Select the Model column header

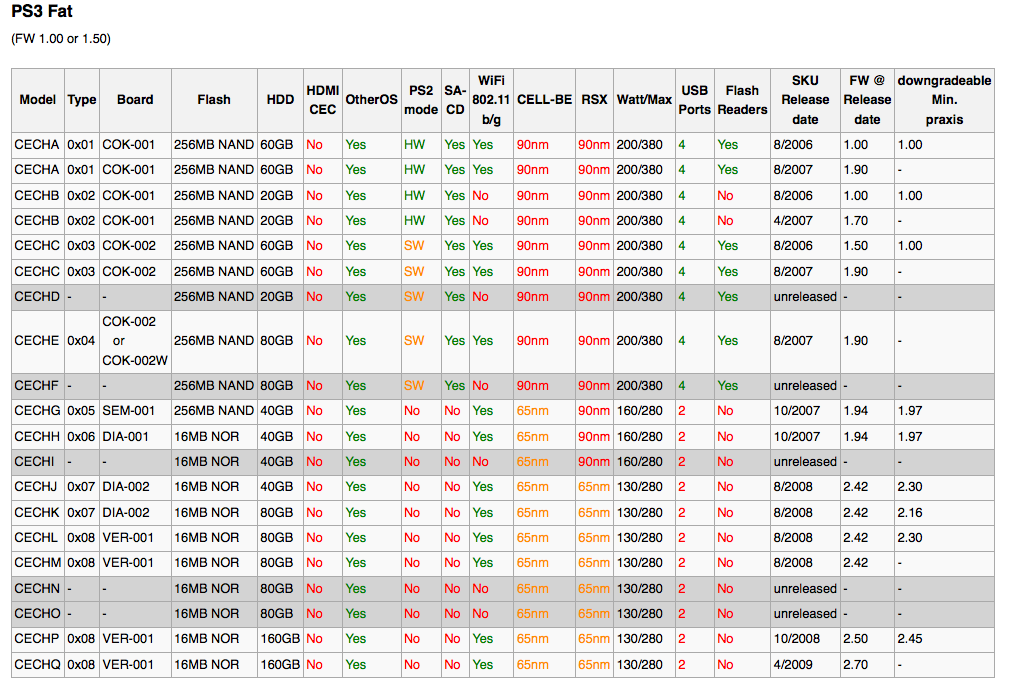tap(38, 100)
